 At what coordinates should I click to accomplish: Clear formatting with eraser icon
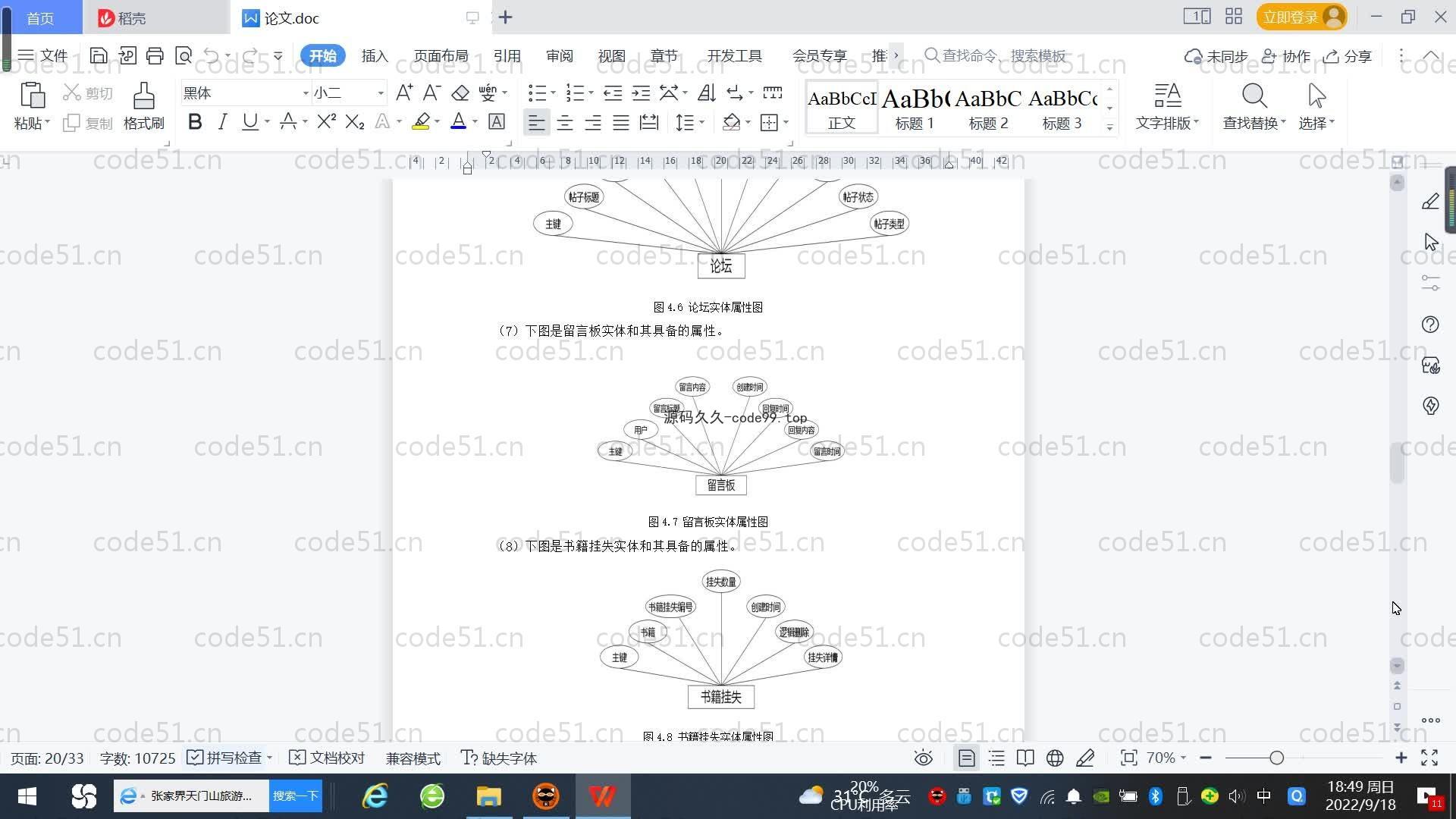pyautogui.click(x=460, y=93)
